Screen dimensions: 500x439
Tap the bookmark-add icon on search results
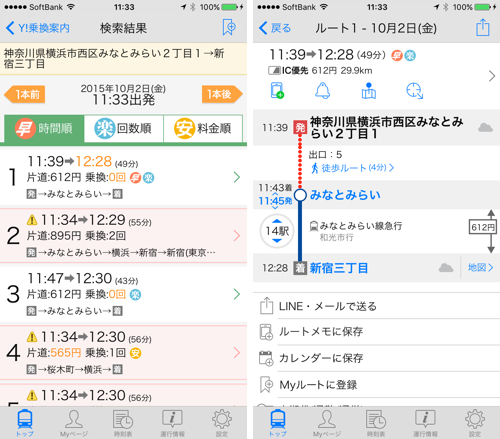click(229, 27)
